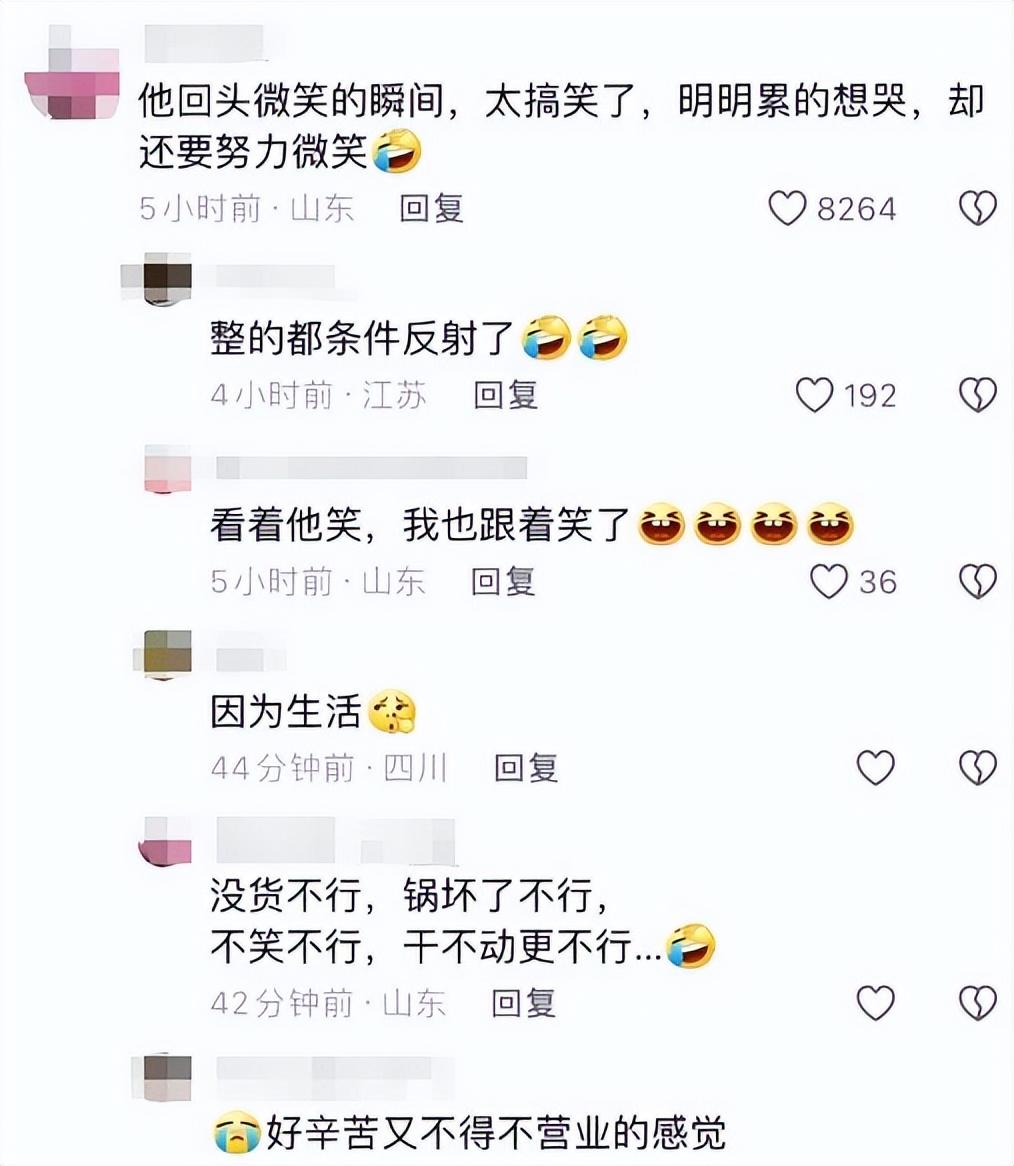Image resolution: width=1014 pixels, height=1166 pixels.
Task: Reply to the top comment posted 5小时前
Action: 431,208
